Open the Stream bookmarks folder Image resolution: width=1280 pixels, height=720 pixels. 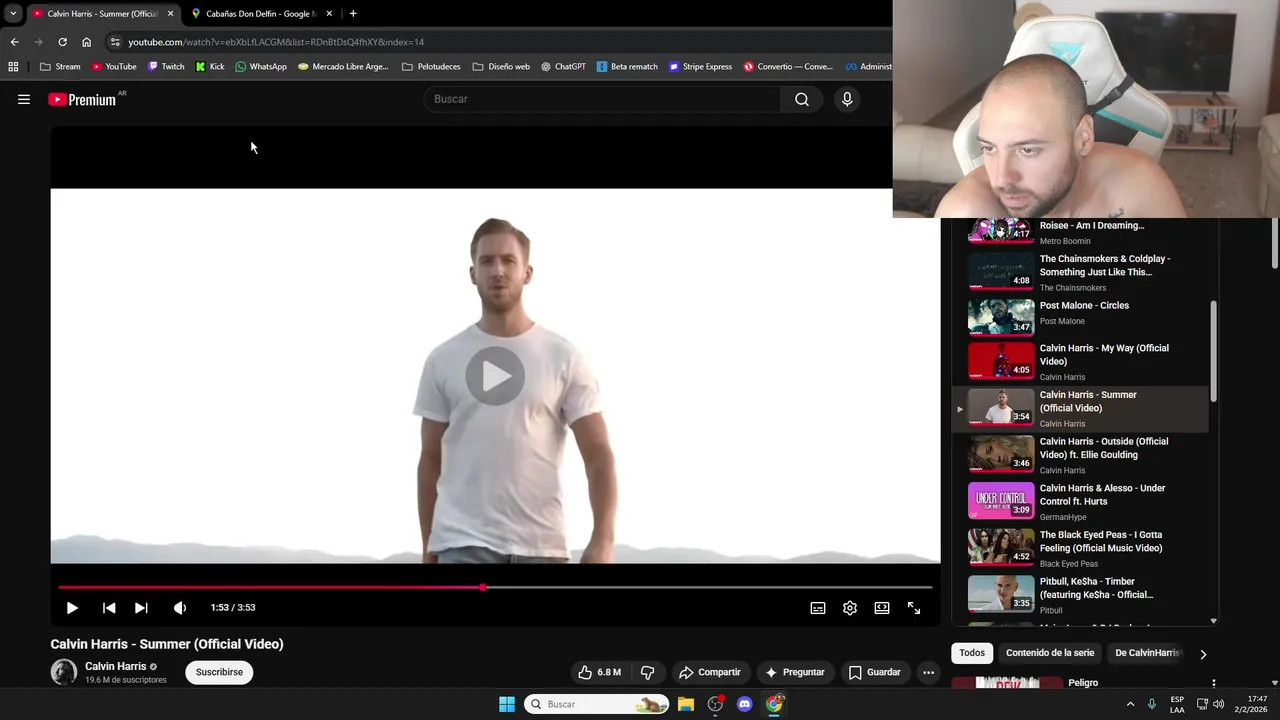tap(60, 67)
